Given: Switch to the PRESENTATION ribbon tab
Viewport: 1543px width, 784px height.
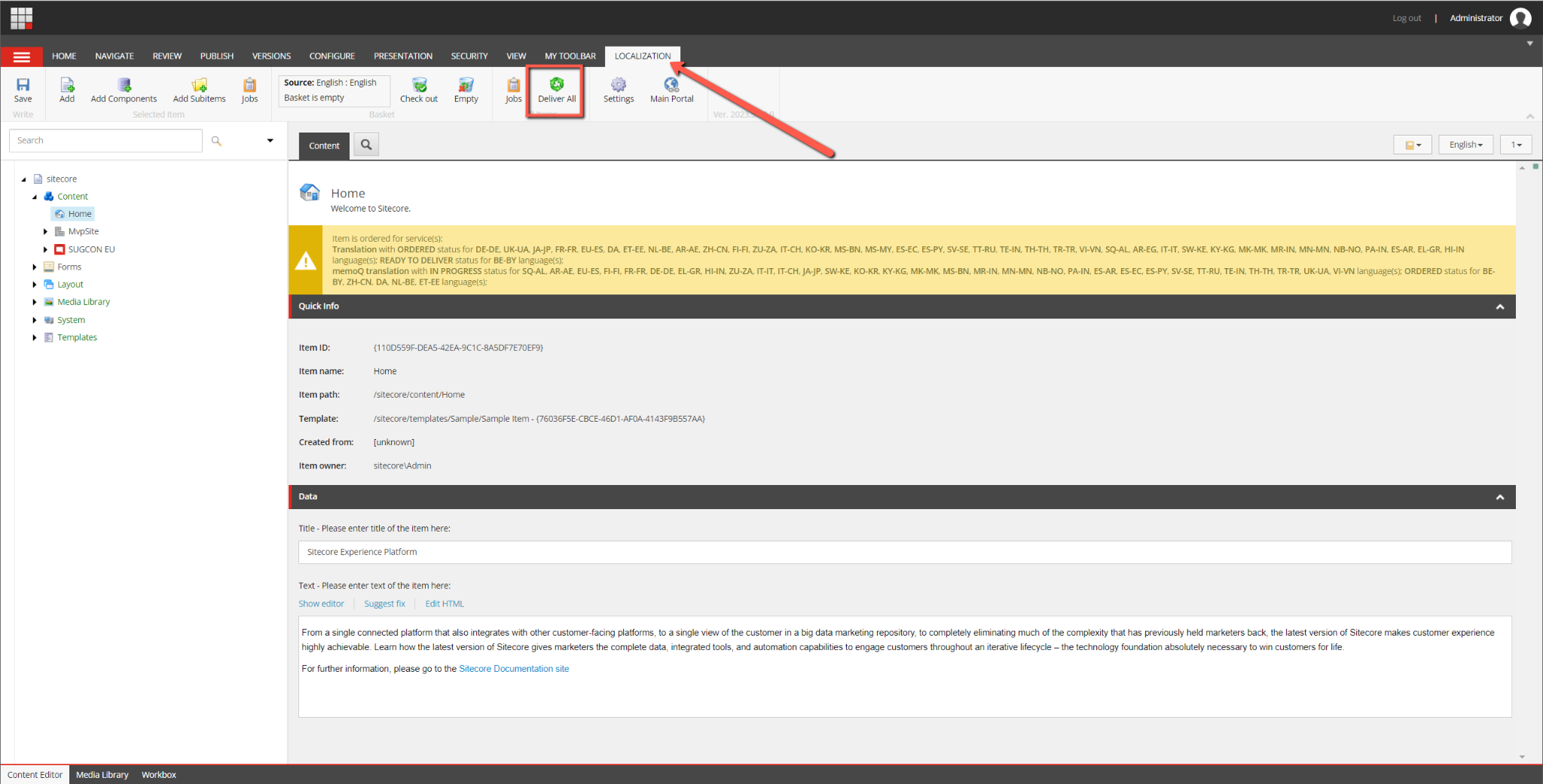Looking at the screenshot, I should tap(403, 56).
